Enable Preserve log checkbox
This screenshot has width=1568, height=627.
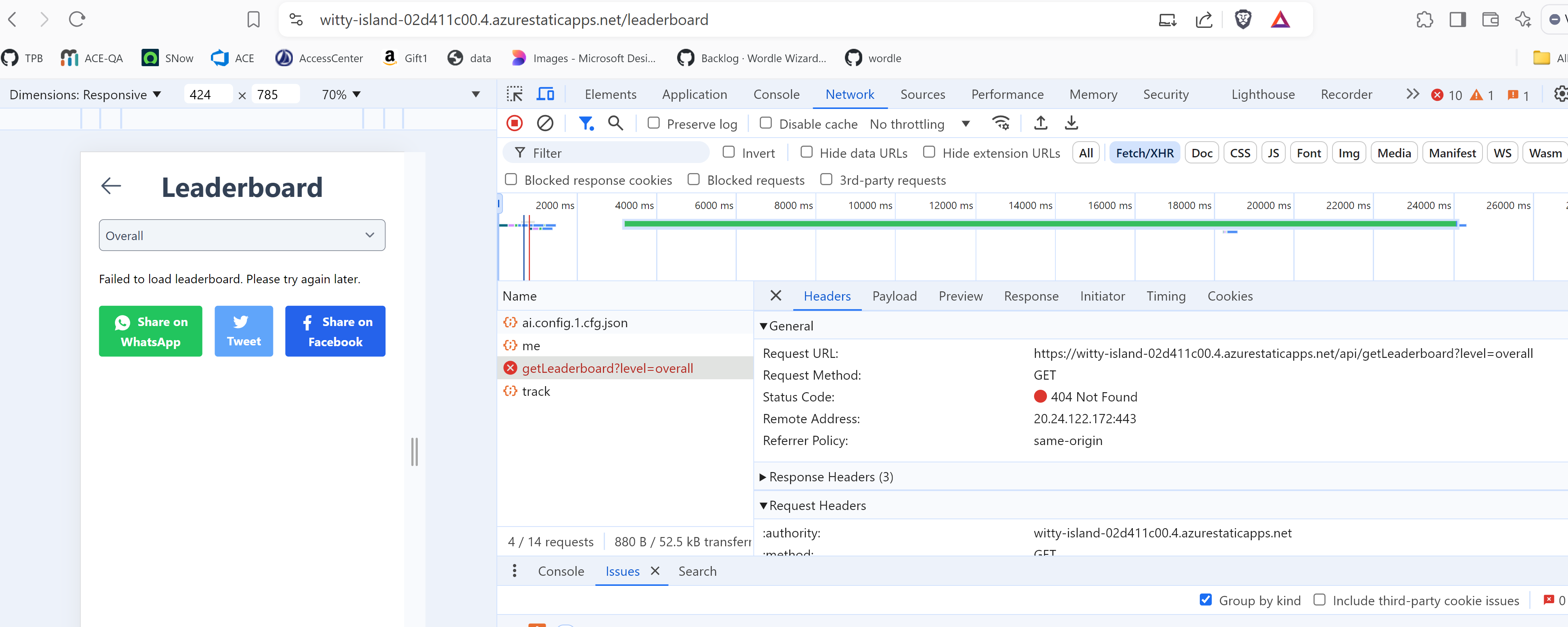point(653,123)
